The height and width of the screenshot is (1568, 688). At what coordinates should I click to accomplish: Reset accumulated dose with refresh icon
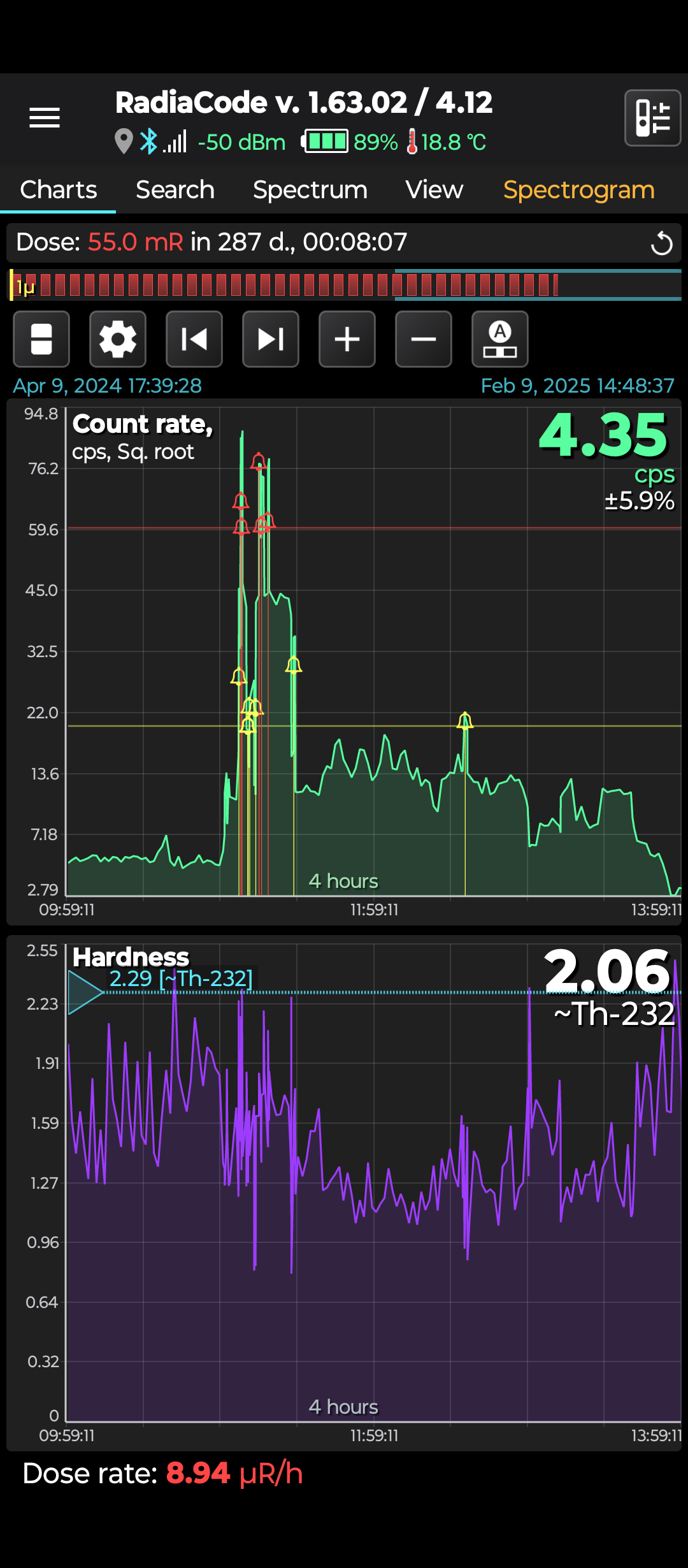pos(661,243)
